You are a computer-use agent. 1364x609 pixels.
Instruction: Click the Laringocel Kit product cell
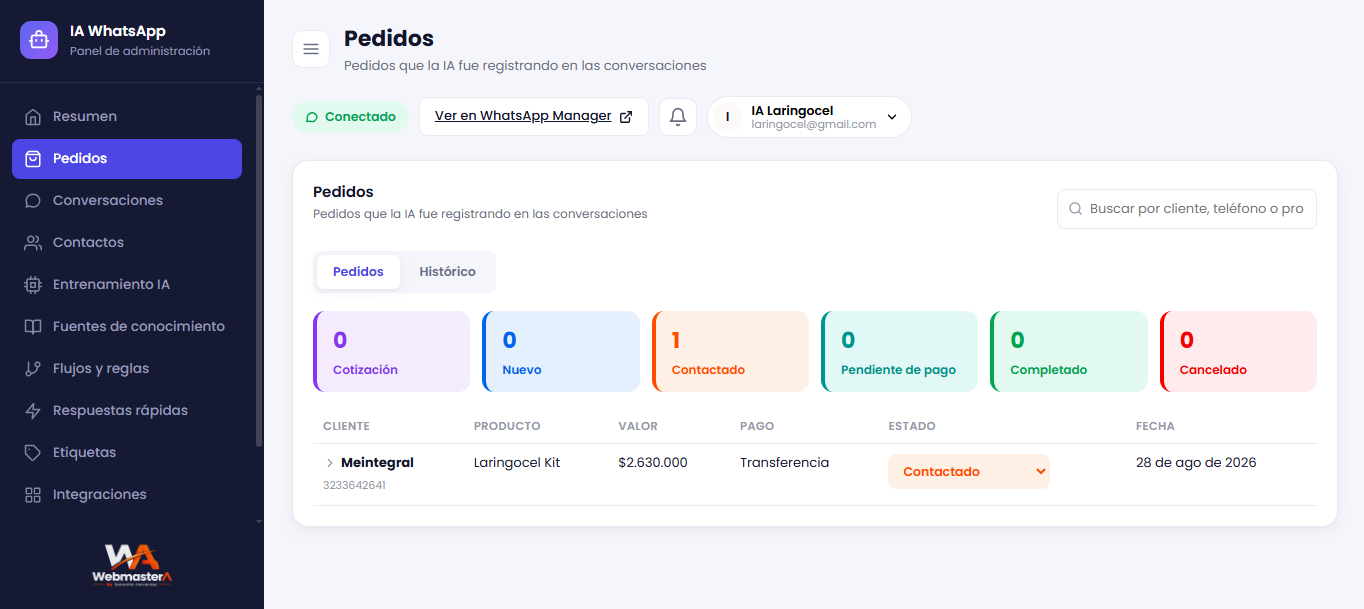[x=517, y=463]
